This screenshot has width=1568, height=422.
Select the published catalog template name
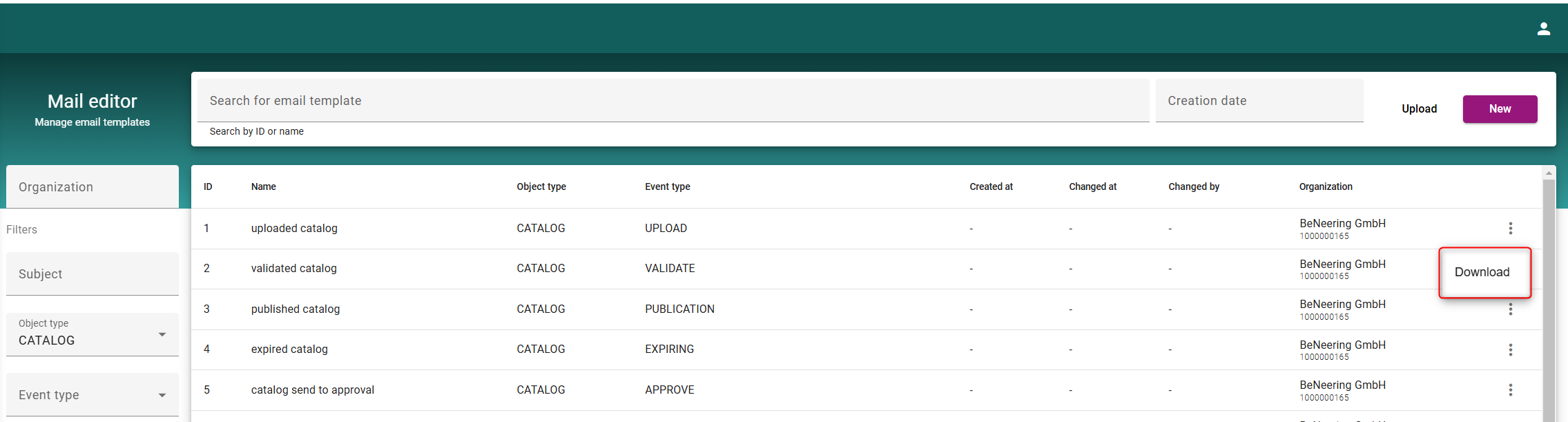[296, 309]
